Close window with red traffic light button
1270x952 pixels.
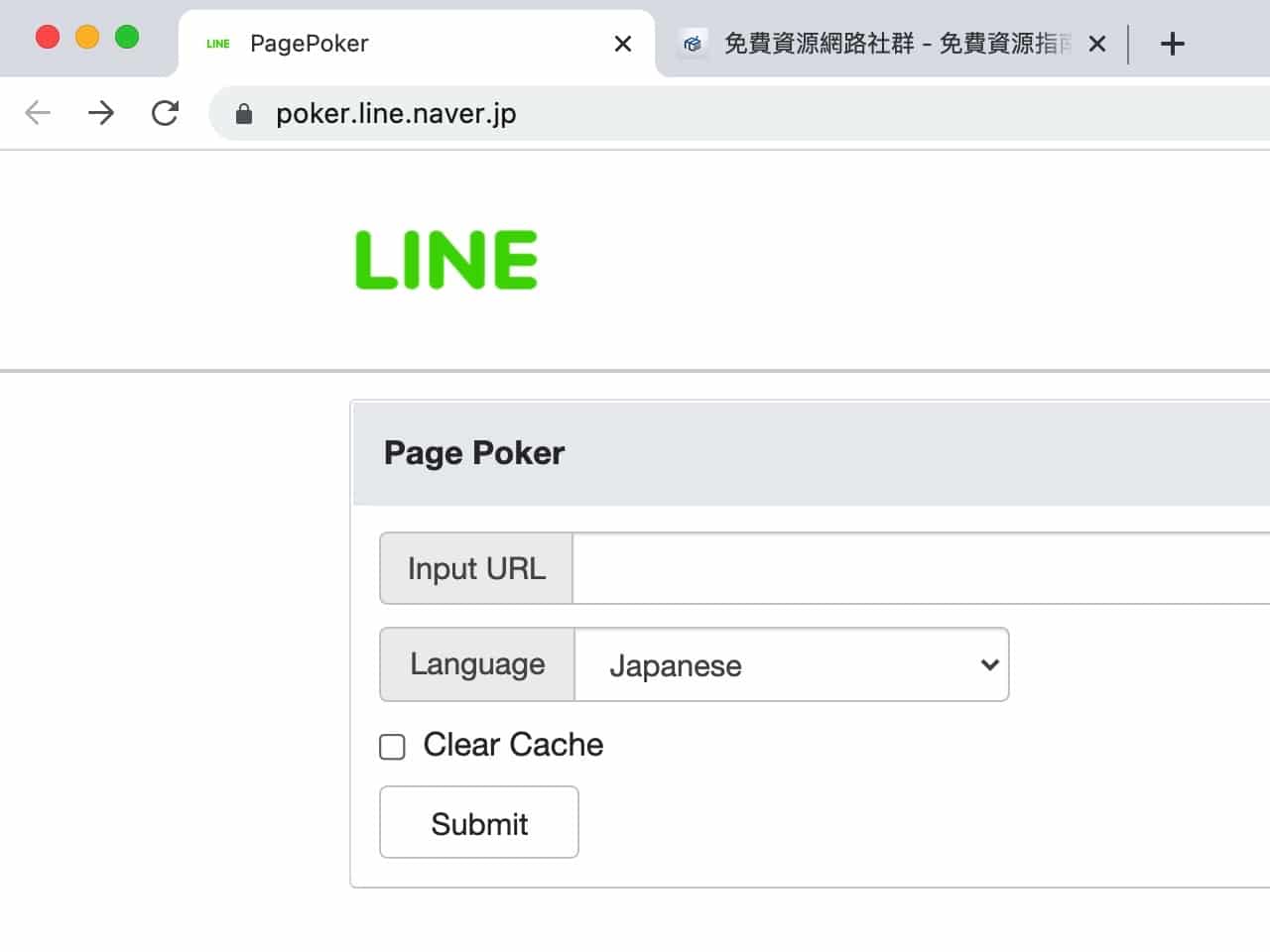pos(48,38)
